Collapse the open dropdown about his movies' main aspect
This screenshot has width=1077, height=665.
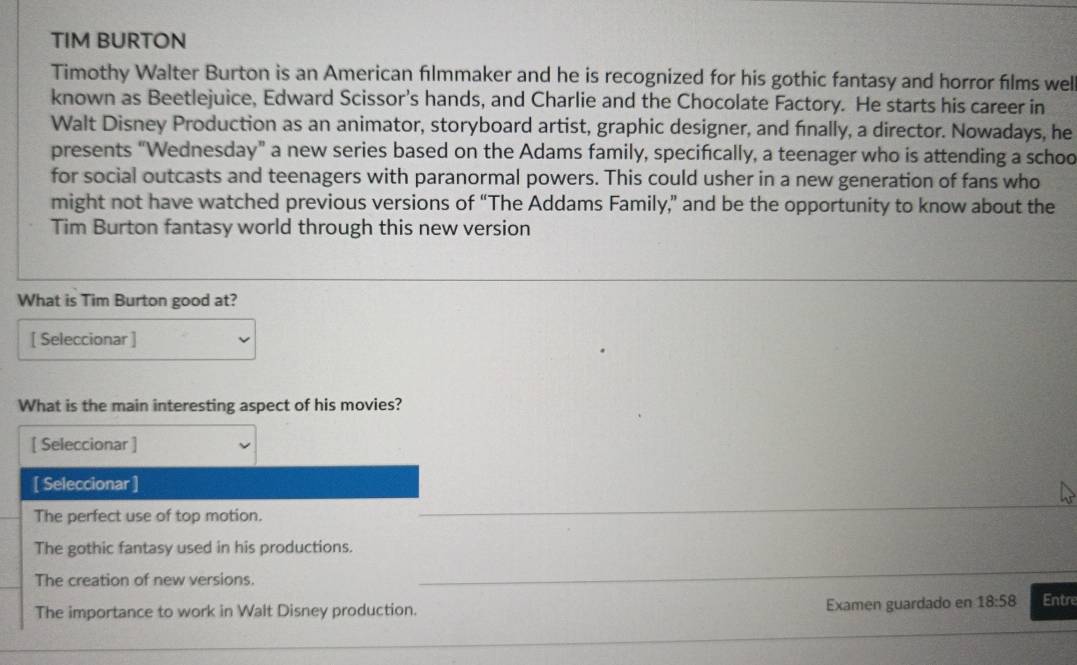137,444
